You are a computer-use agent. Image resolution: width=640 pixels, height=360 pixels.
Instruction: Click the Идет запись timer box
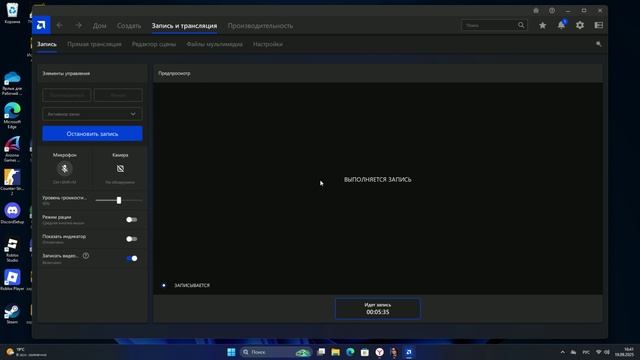point(378,309)
